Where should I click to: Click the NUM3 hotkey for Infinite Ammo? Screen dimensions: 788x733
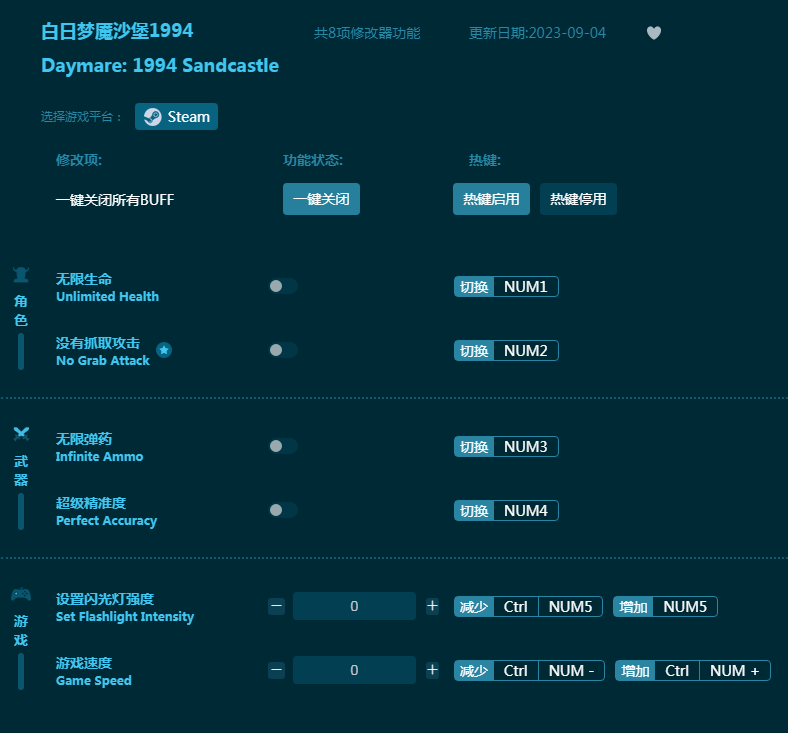pos(525,447)
